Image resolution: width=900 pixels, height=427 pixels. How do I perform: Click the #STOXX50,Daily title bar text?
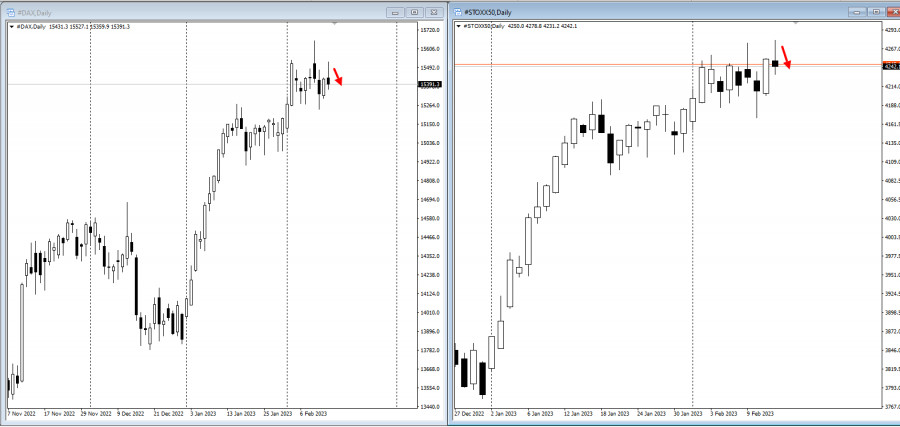(487, 12)
